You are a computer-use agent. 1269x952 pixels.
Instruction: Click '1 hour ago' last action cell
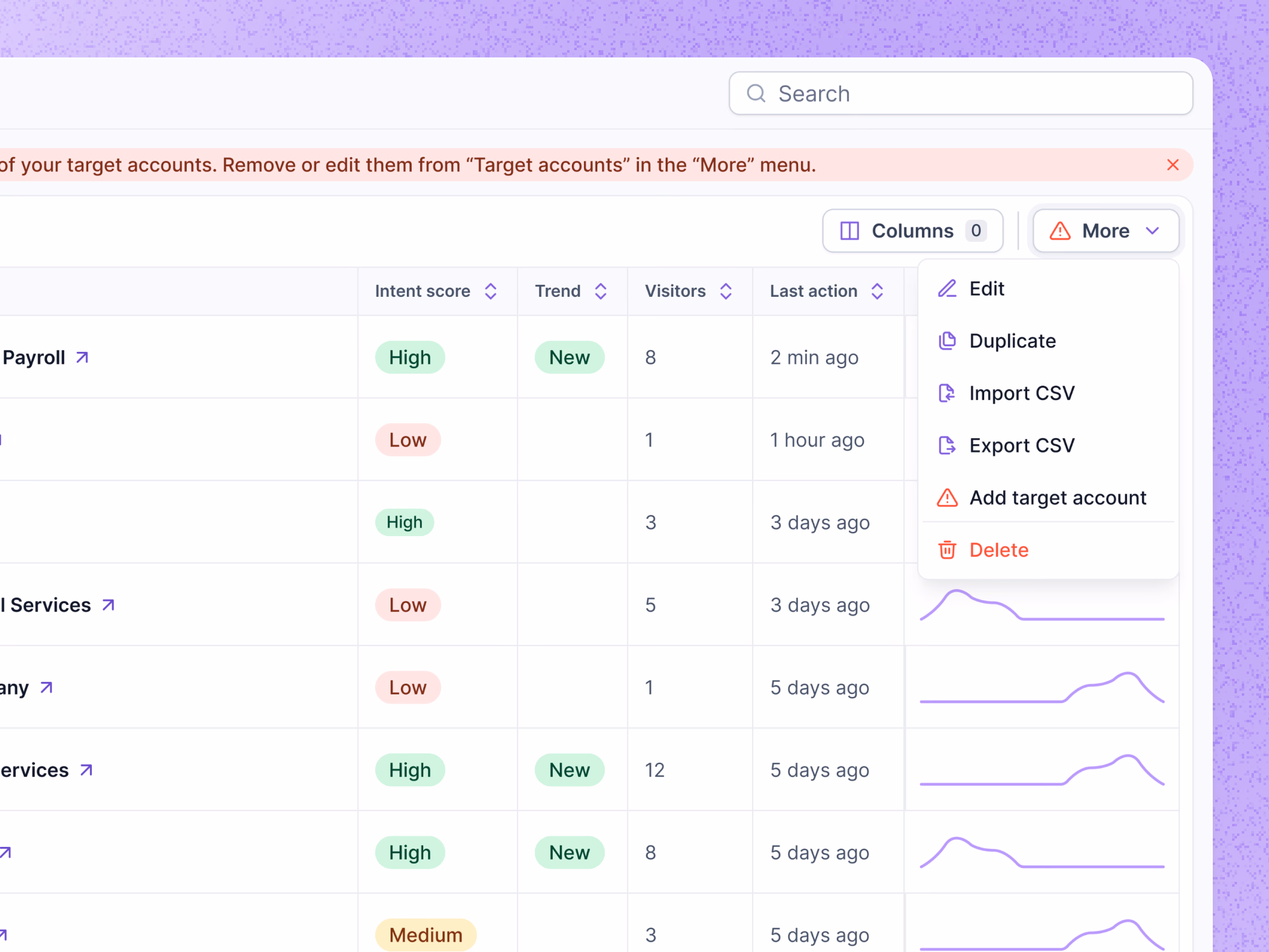817,440
